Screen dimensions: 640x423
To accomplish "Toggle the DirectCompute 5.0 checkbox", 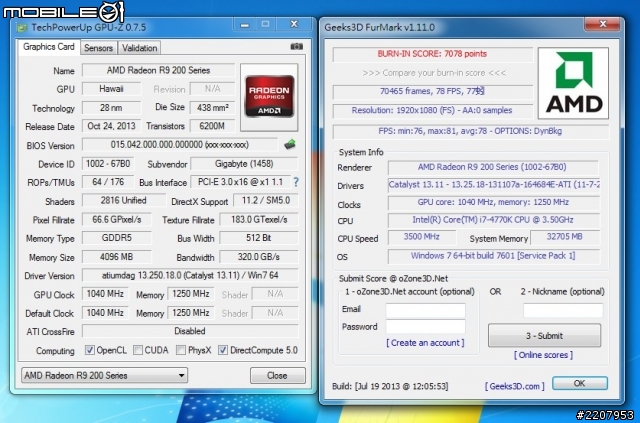I will click(x=223, y=350).
